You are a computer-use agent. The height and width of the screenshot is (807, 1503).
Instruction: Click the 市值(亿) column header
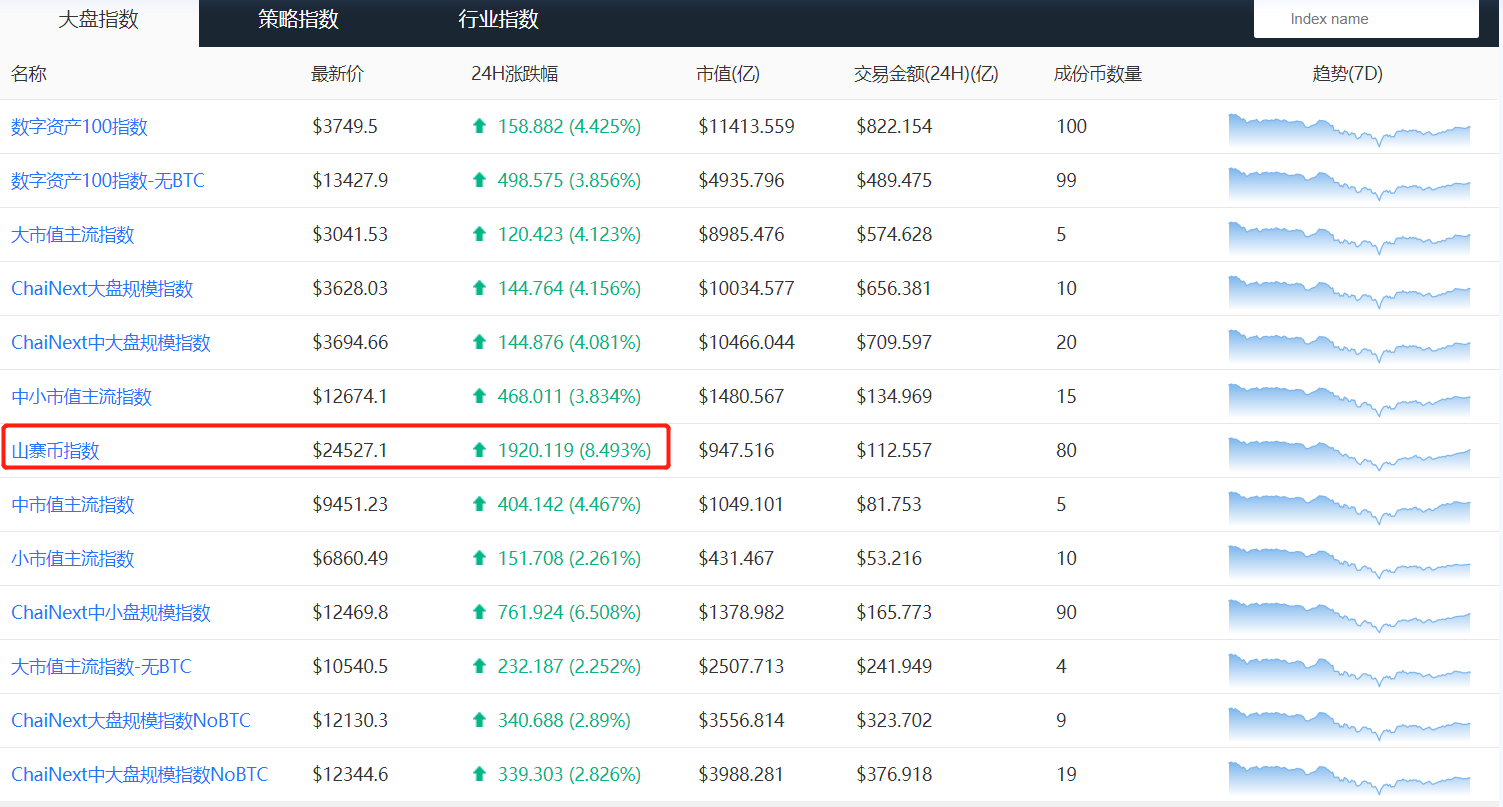[728, 74]
